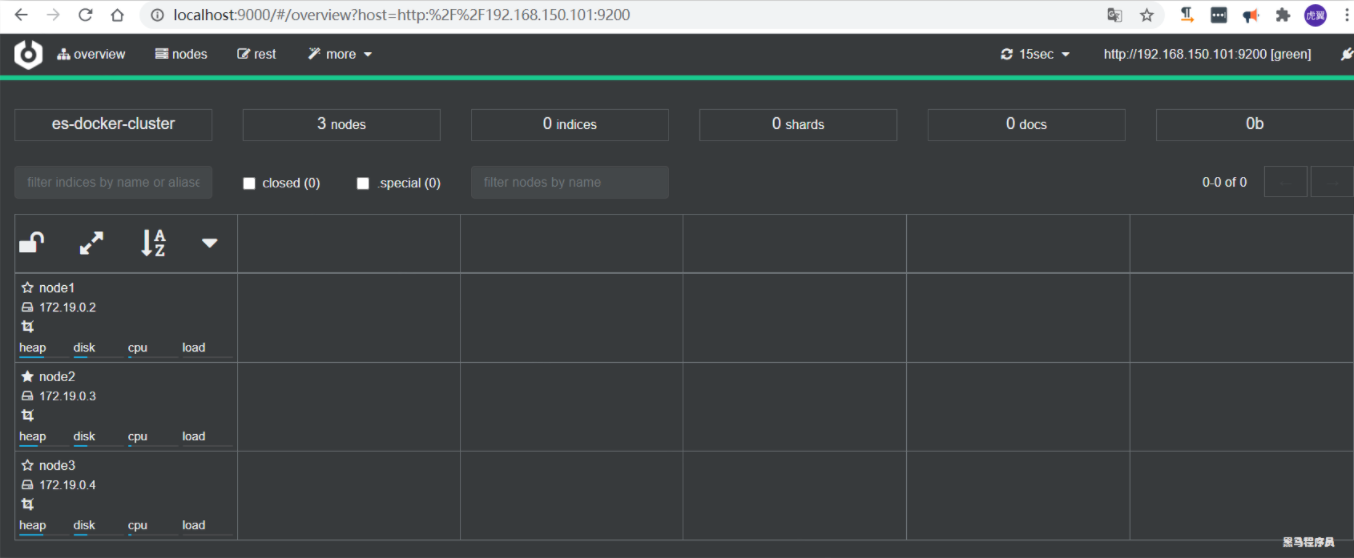This screenshot has height=558, width=1354.
Task: Click the star icon next to node2
Action: click(28, 377)
